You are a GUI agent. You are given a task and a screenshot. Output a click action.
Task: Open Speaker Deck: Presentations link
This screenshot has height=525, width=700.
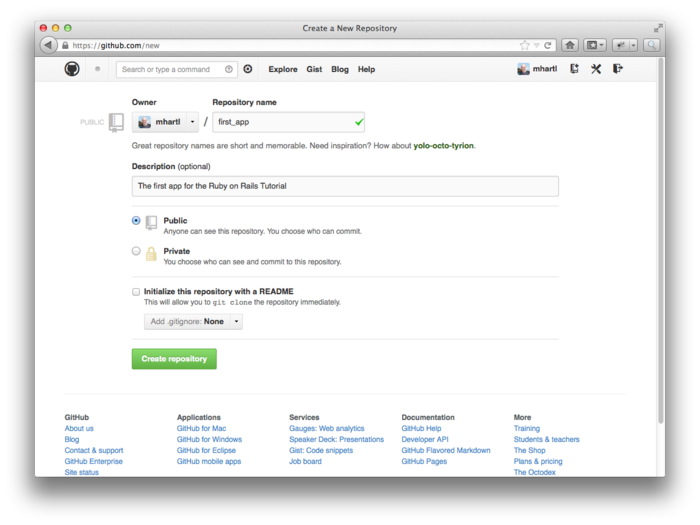pos(337,439)
